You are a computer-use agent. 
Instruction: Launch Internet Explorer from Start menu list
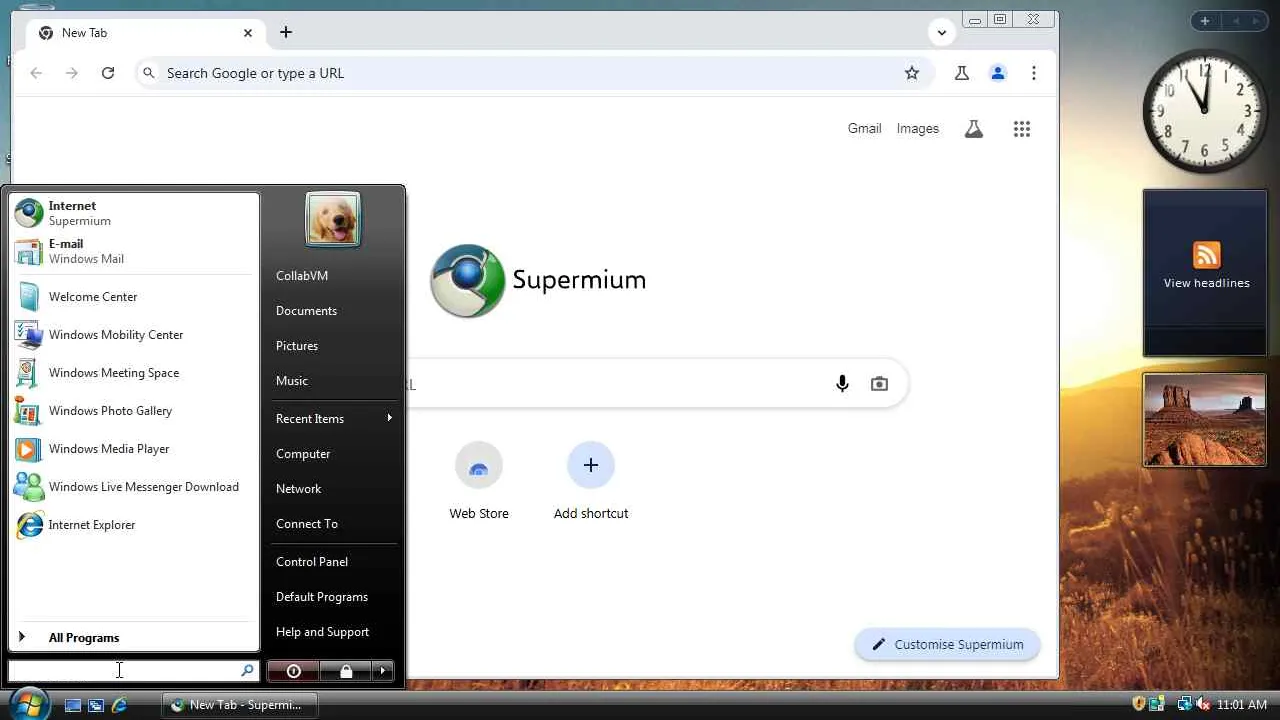pos(134,525)
